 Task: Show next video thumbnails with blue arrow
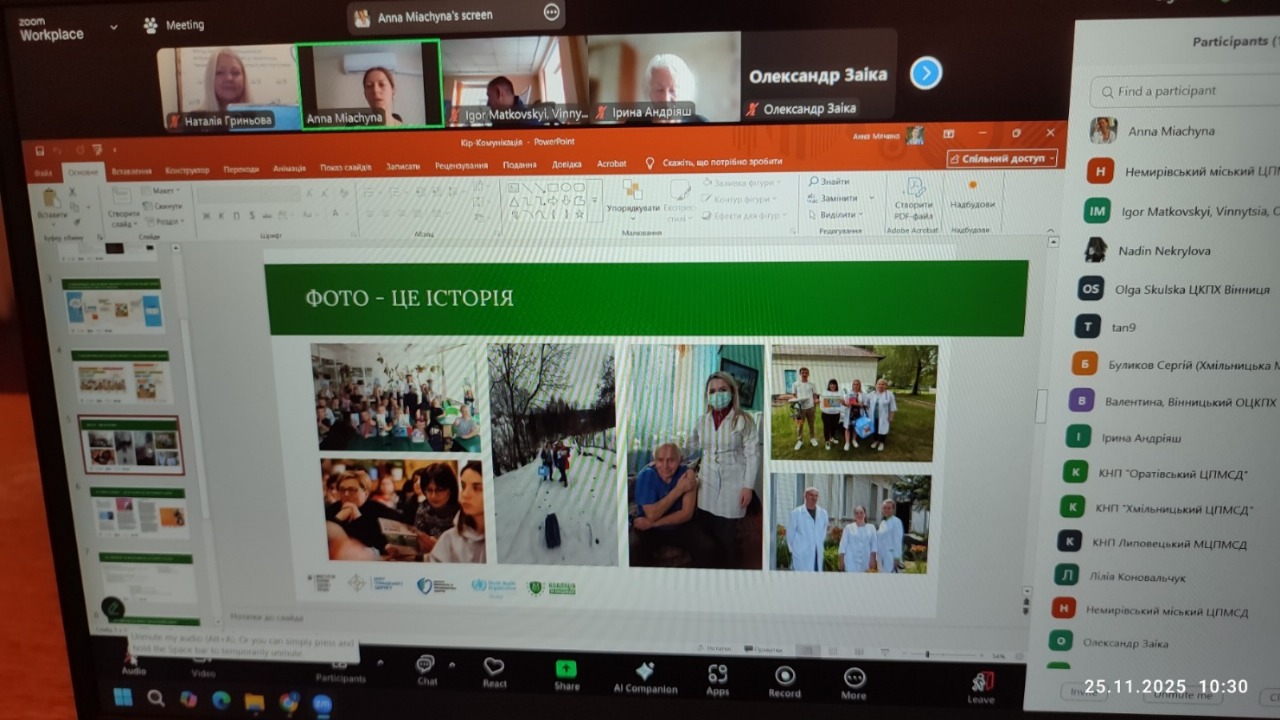click(926, 73)
